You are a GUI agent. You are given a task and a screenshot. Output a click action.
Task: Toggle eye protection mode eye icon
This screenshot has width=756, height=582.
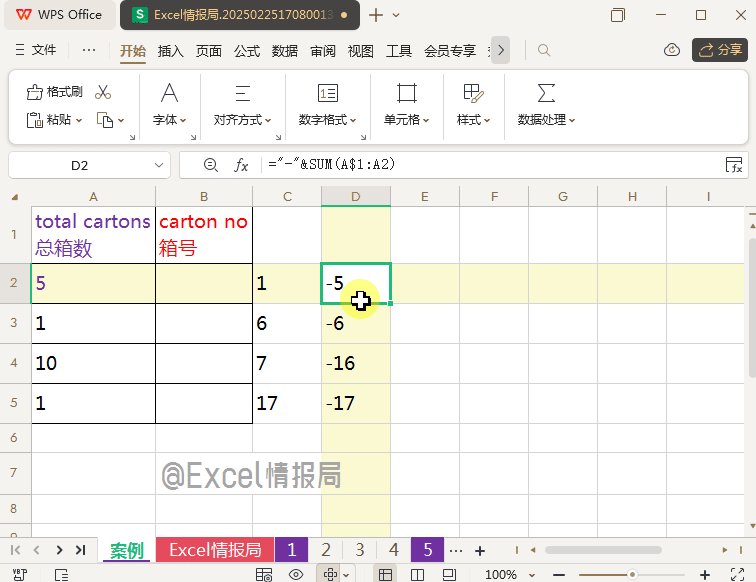[x=296, y=574]
